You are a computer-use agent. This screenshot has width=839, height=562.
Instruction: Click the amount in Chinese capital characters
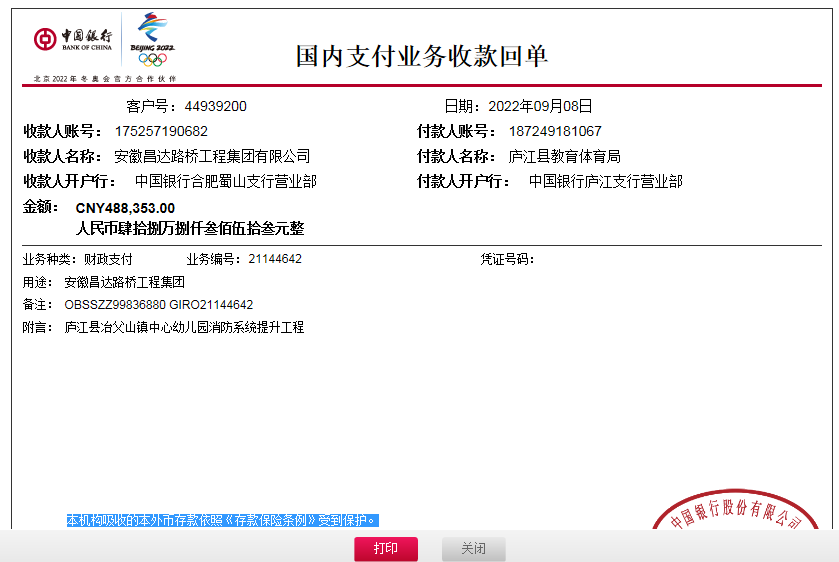click(190, 229)
